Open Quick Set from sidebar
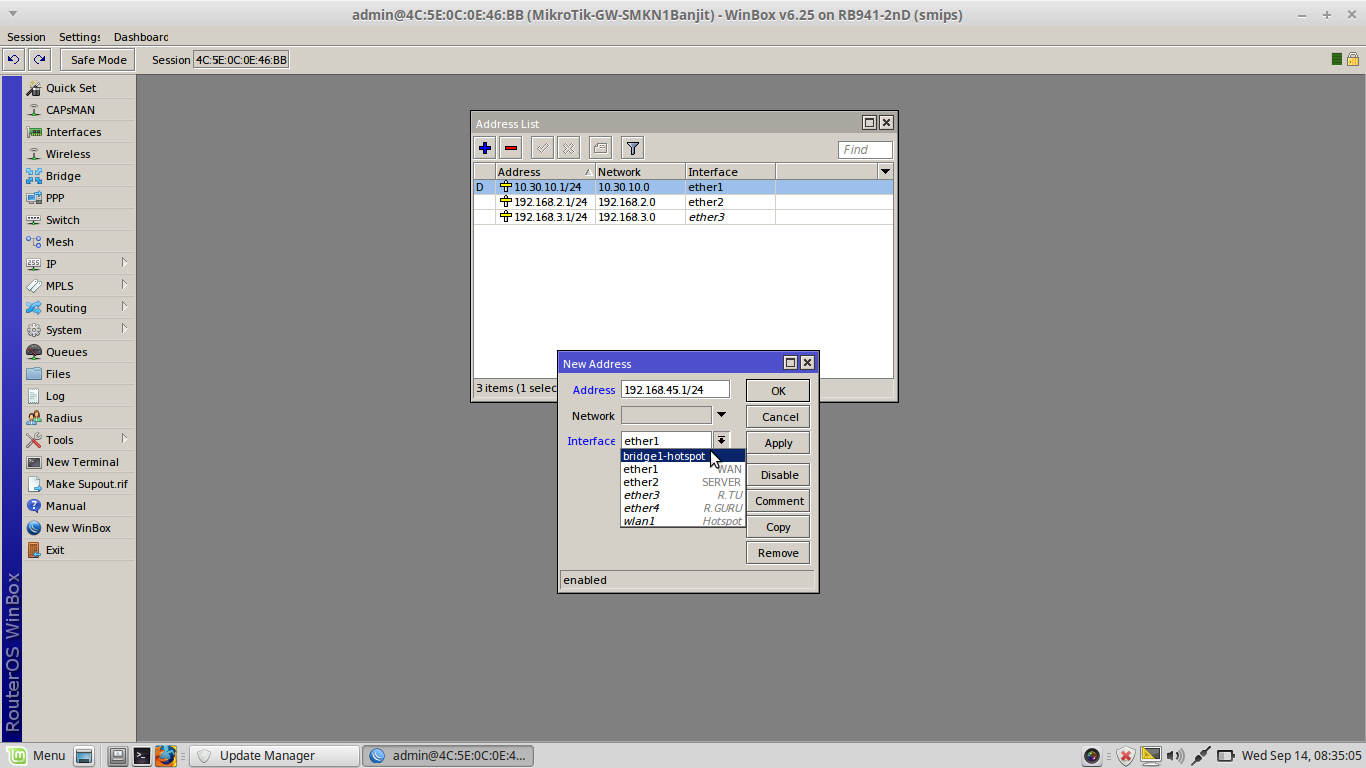Image resolution: width=1366 pixels, height=768 pixels. (x=79, y=88)
